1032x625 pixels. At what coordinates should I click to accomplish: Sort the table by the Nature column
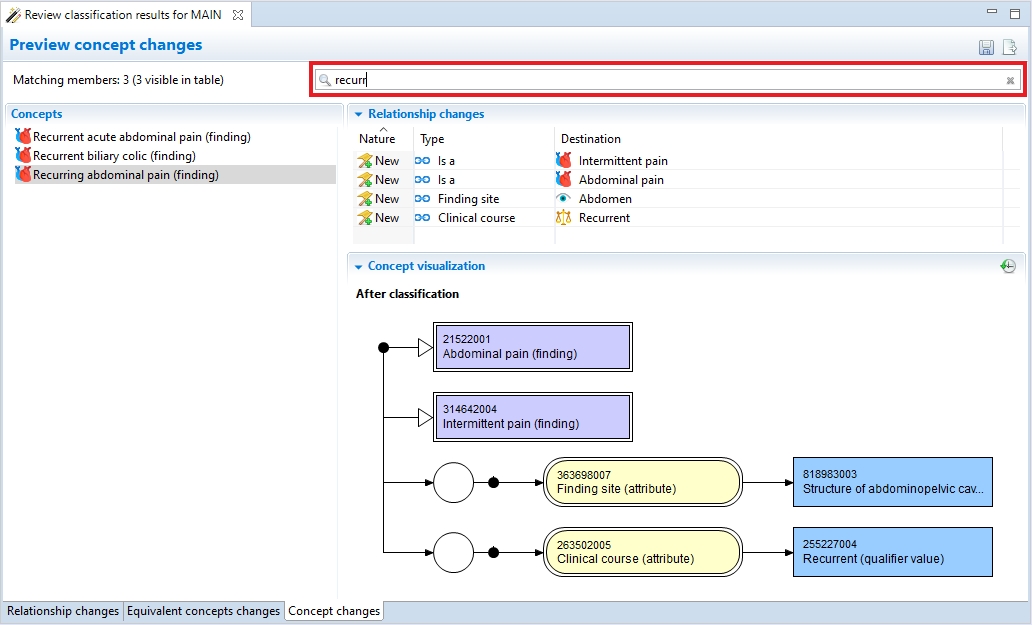377,139
